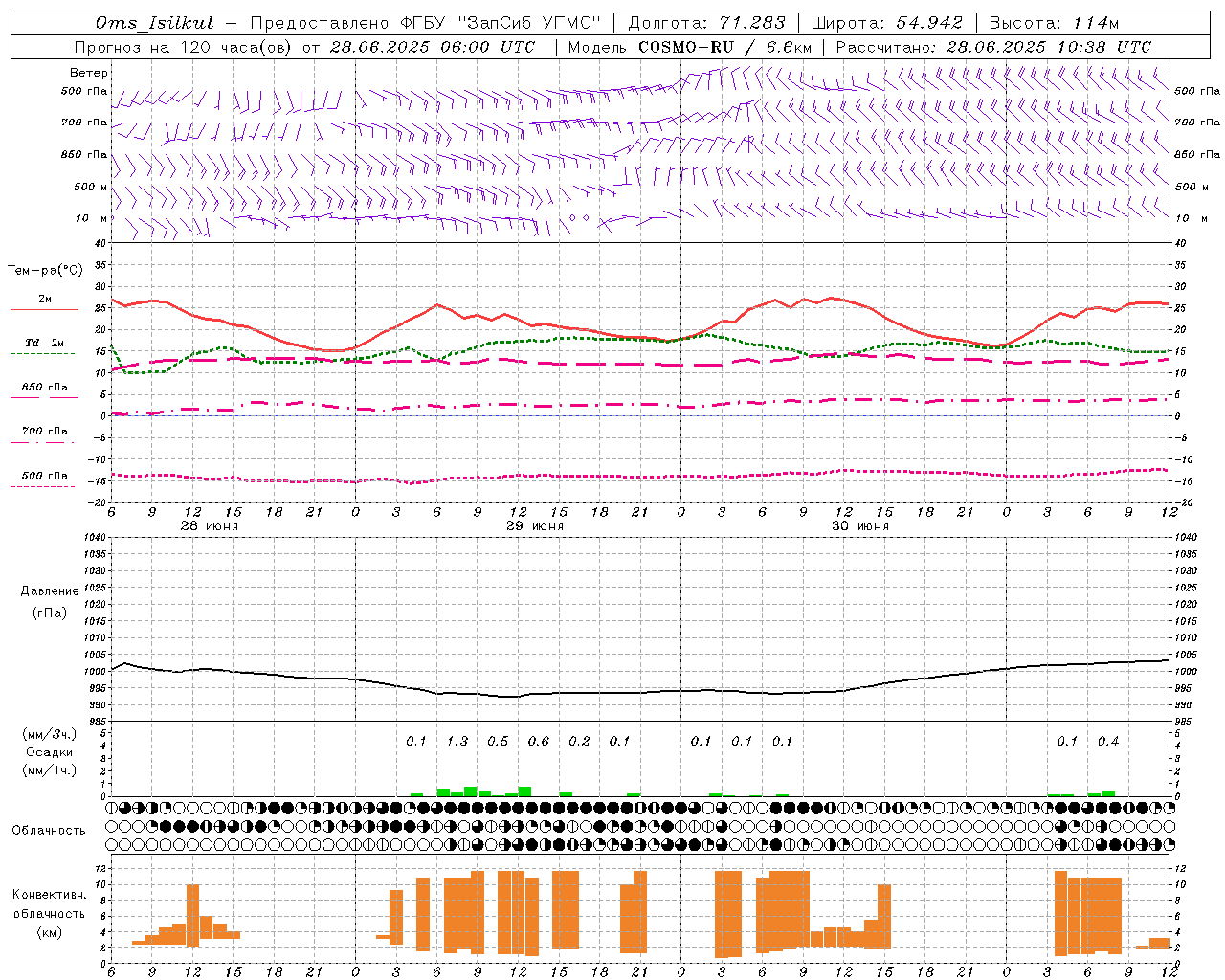Click the dash-dot line sample under 700 гПа legend

coord(42,442)
